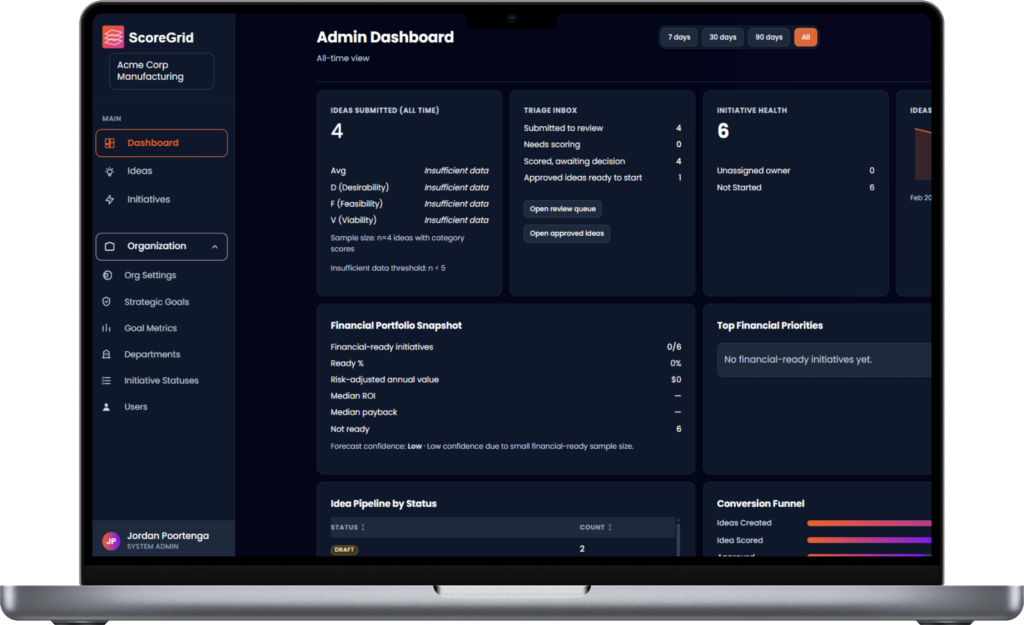Click the Users person icon
1024x625 pixels.
coord(107,407)
